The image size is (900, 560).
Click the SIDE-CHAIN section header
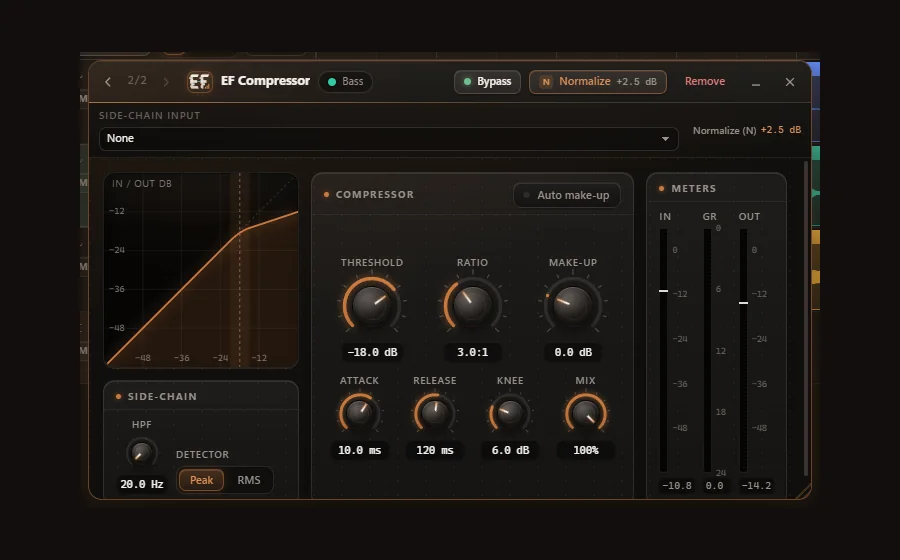[x=162, y=396]
